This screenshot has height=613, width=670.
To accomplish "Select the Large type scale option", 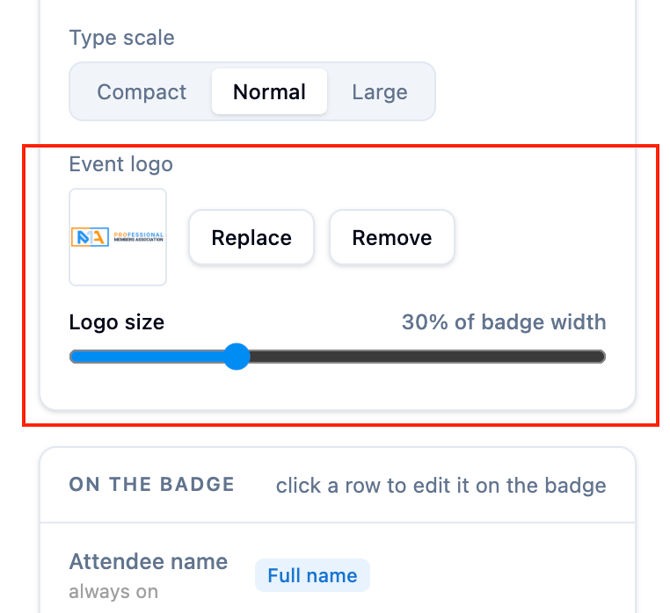I will pos(379,91).
